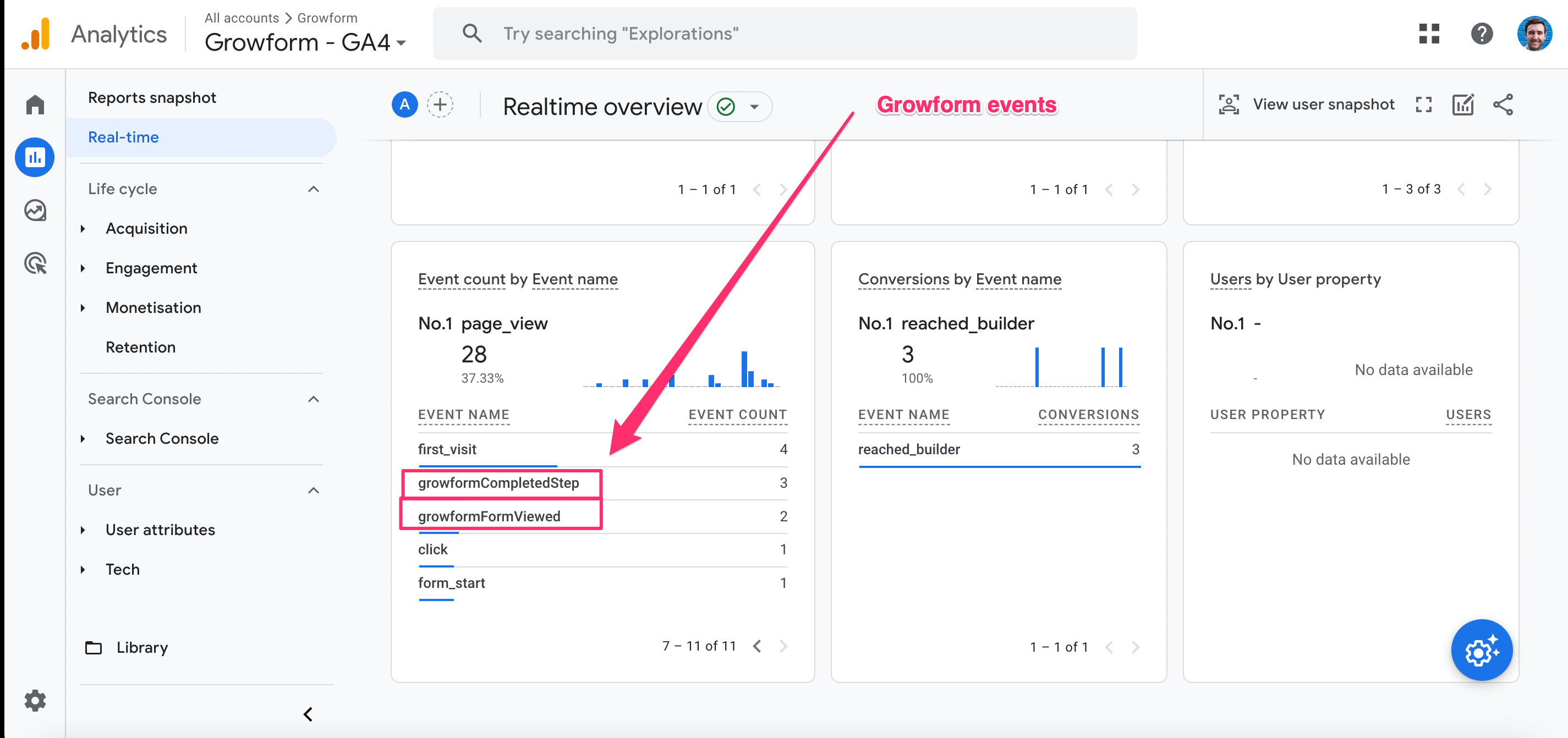Click the Event count by Event name title
Viewport: 1568px width, 738px height.
[x=518, y=279]
